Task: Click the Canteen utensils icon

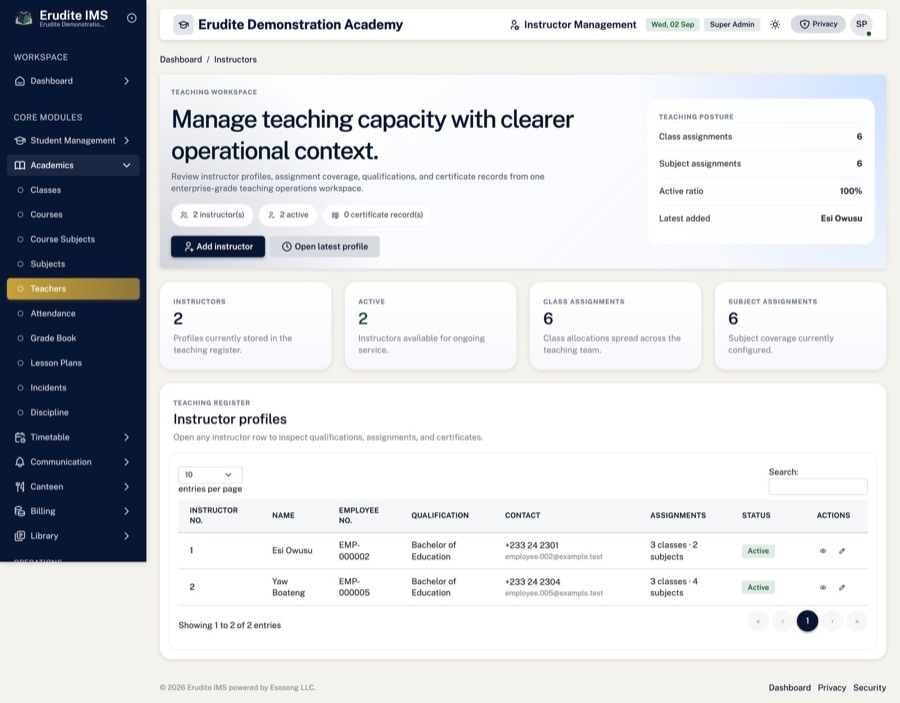Action: (20, 487)
